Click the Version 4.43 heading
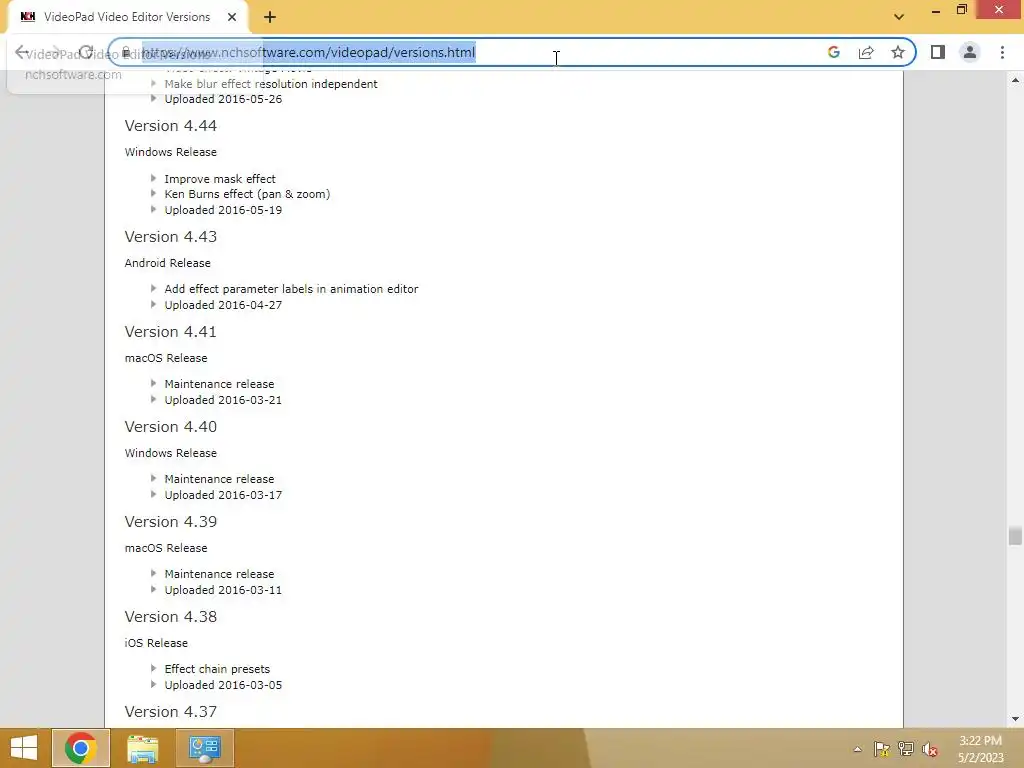 tap(170, 236)
